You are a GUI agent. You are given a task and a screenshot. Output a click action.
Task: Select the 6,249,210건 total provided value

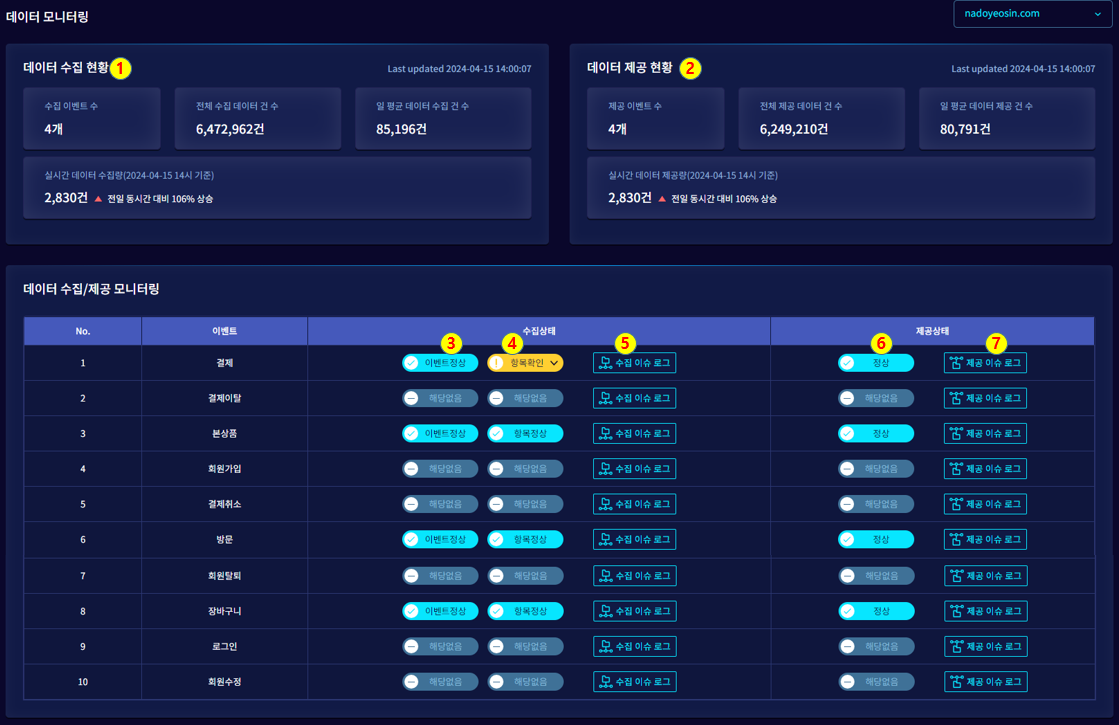pyautogui.click(x=794, y=129)
